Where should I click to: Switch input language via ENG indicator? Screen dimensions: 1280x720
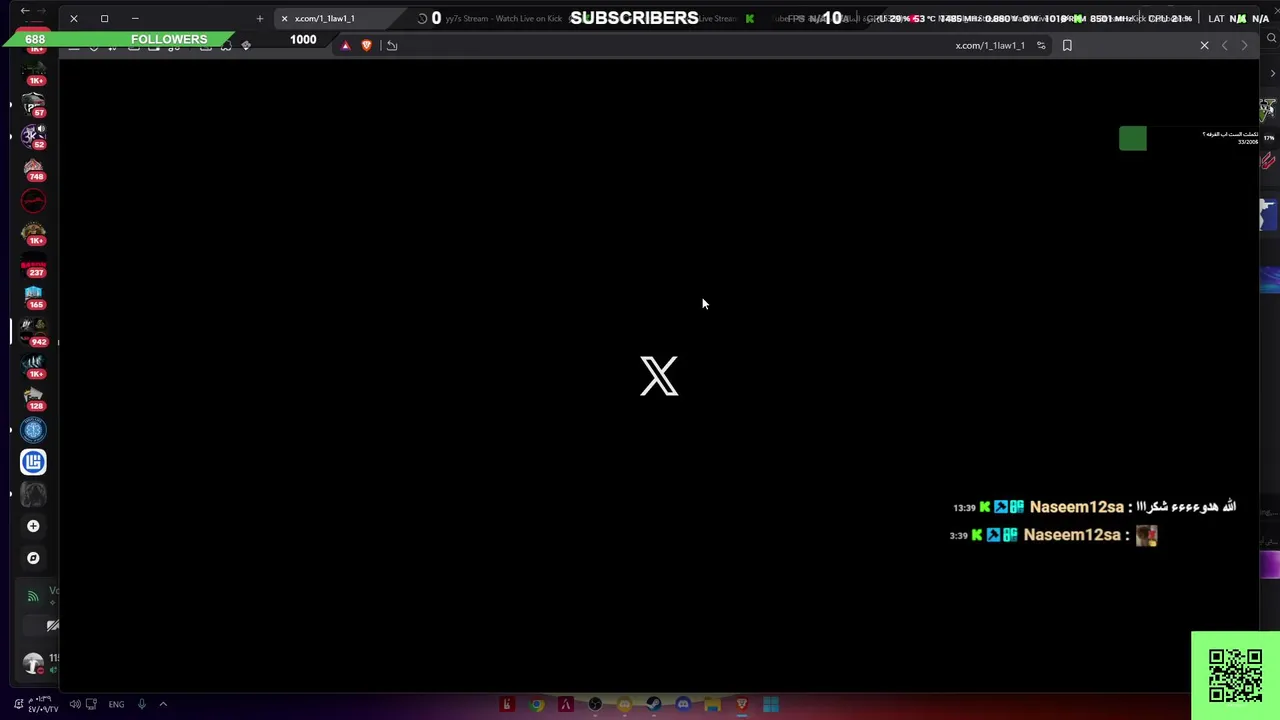coord(116,704)
